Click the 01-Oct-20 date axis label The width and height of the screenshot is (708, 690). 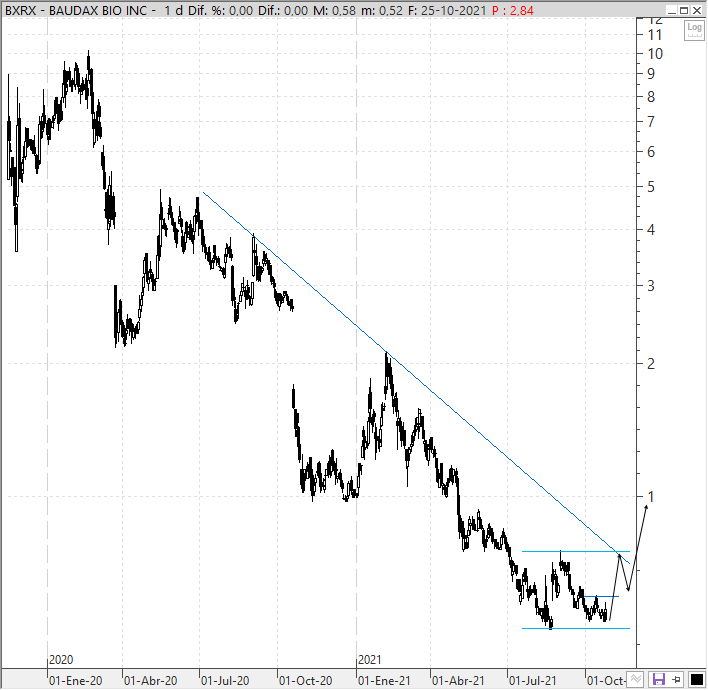pyautogui.click(x=305, y=681)
